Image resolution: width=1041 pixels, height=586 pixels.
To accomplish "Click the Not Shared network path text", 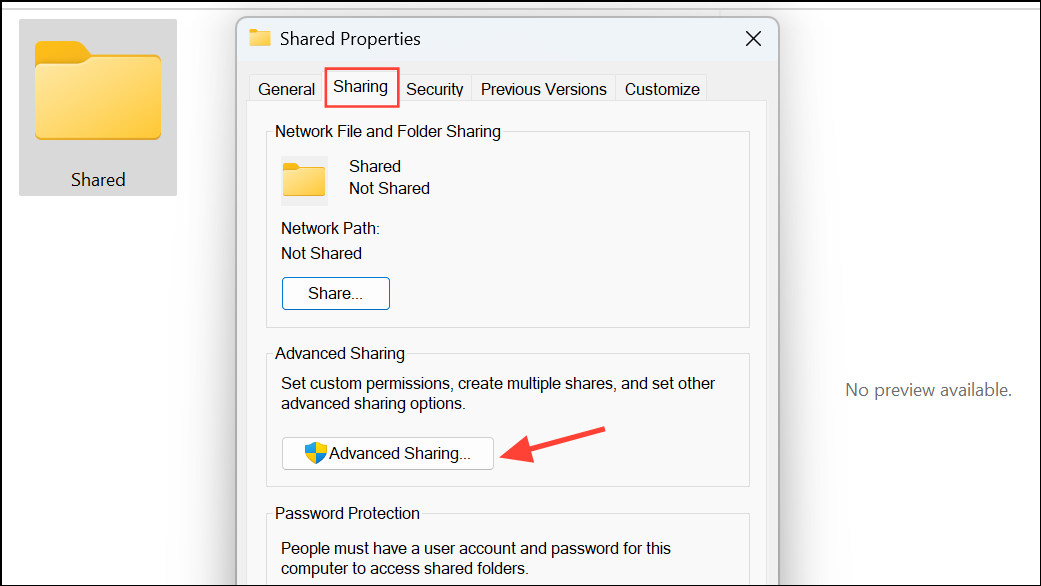I will 321,253.
